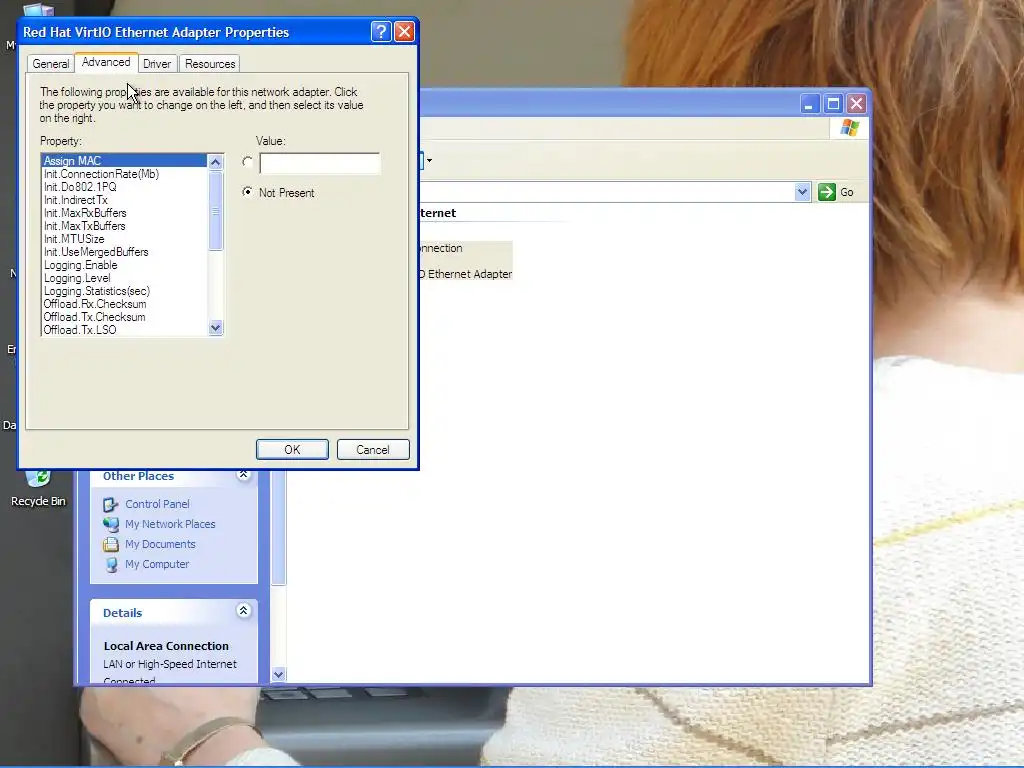The height and width of the screenshot is (768, 1024).
Task: Open My Network Places link
Action: (170, 524)
